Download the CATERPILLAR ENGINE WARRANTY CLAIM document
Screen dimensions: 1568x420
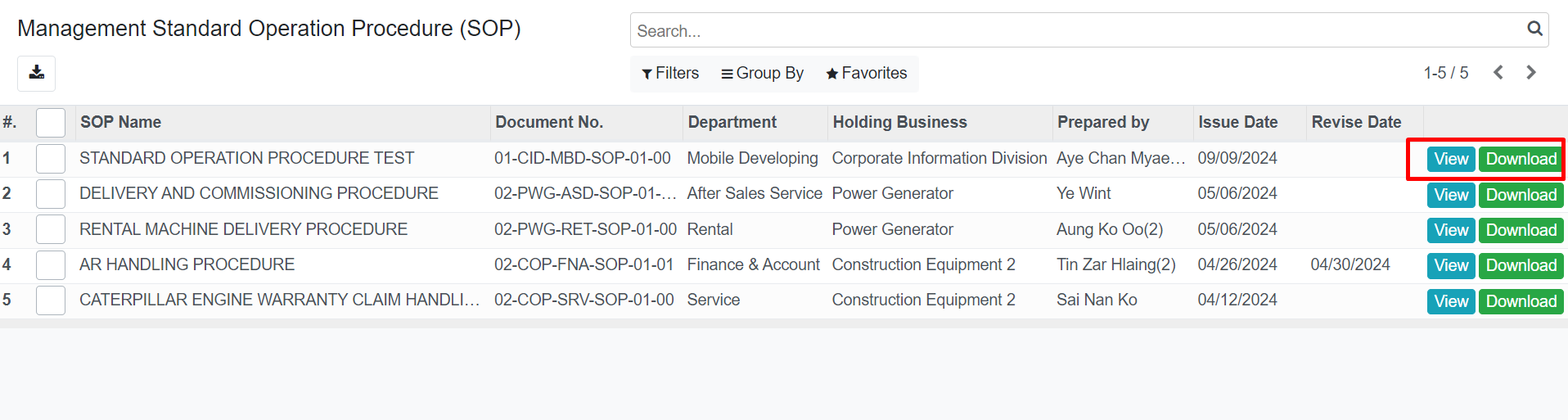(x=1521, y=301)
